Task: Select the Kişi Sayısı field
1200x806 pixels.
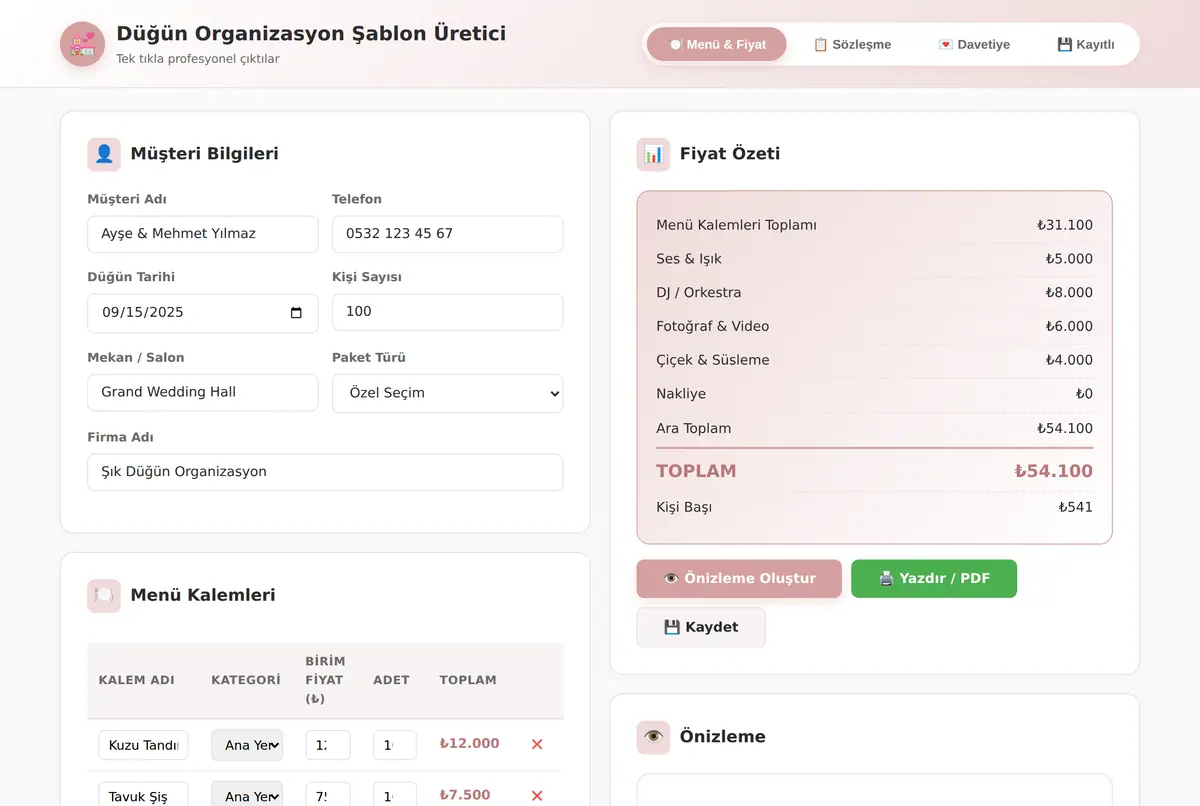Action: (x=447, y=312)
